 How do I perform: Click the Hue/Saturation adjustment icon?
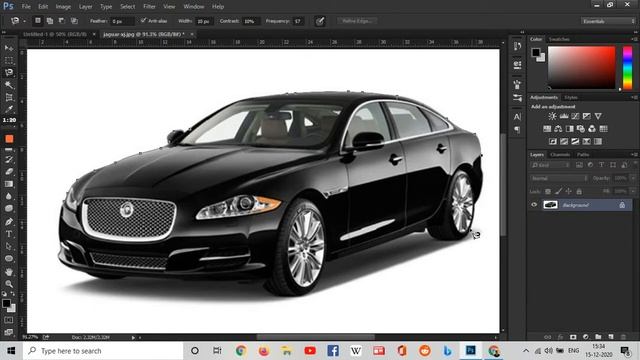tap(547, 129)
